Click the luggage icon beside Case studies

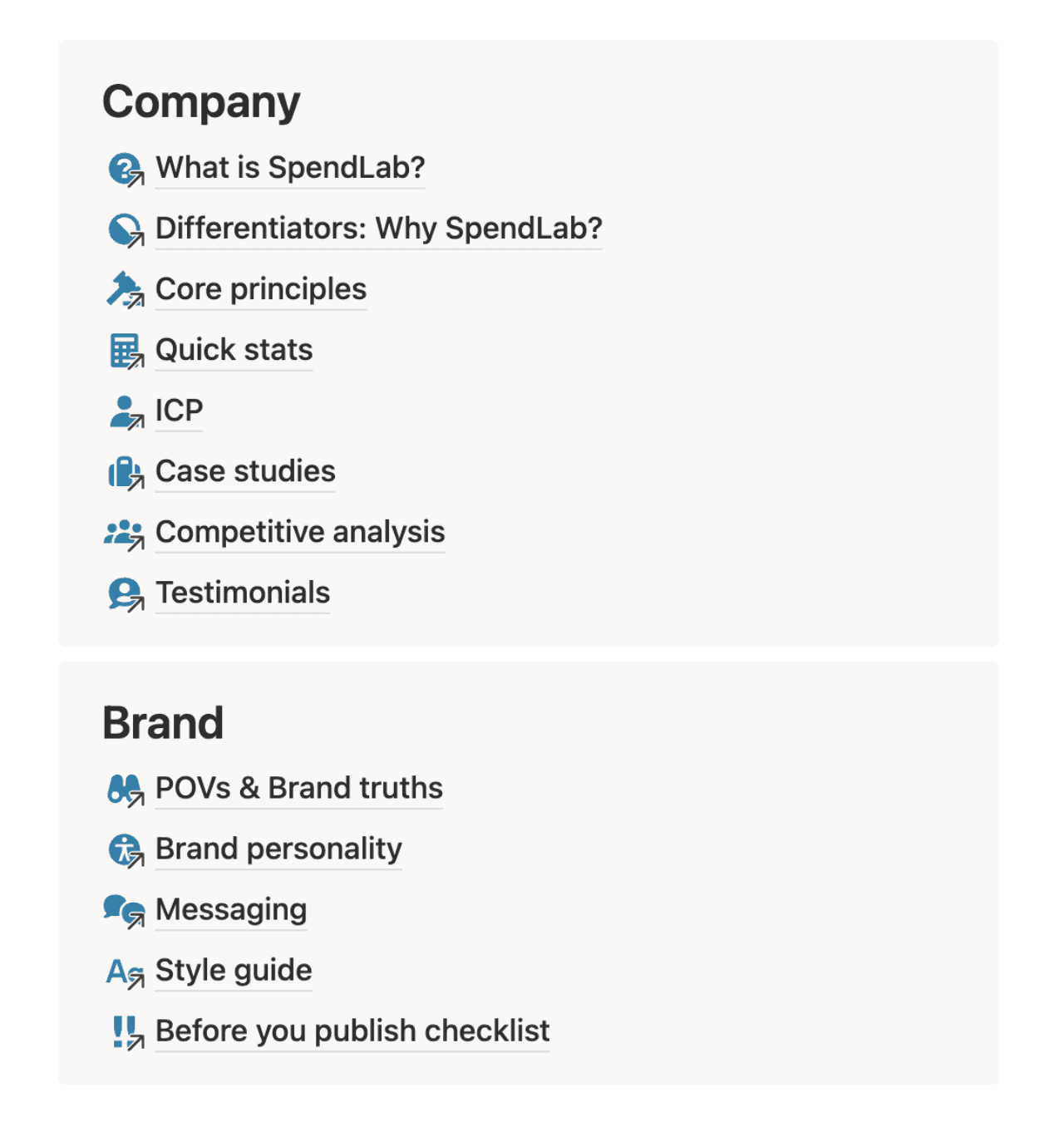click(125, 472)
